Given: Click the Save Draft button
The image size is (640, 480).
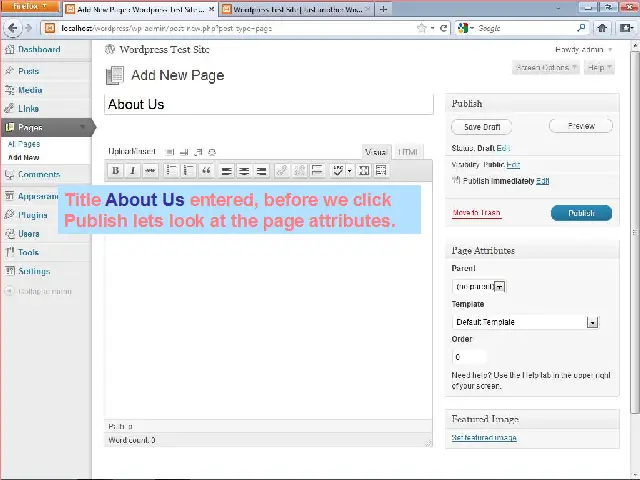Looking at the screenshot, I should pos(482,127).
